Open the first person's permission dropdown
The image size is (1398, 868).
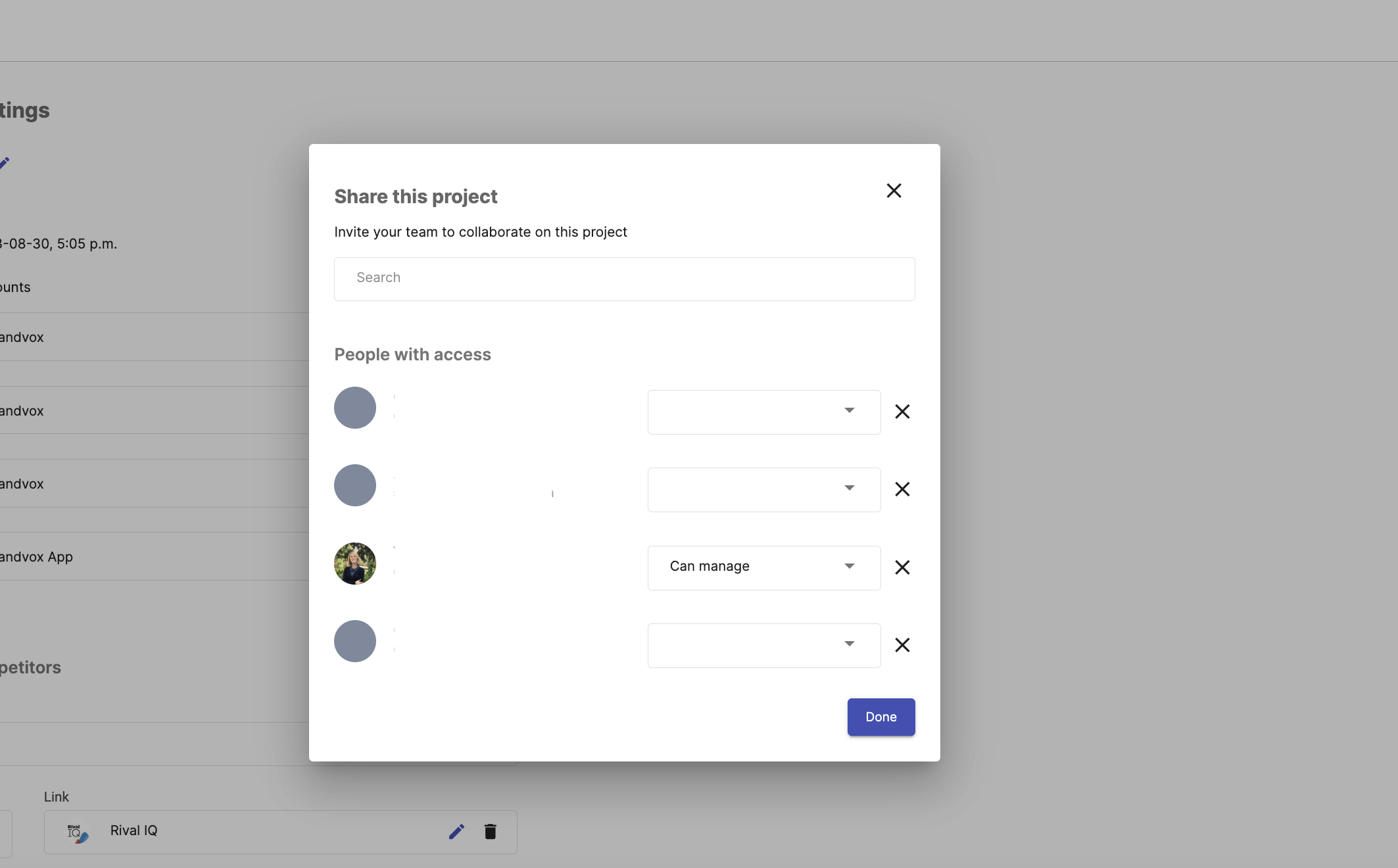764,412
